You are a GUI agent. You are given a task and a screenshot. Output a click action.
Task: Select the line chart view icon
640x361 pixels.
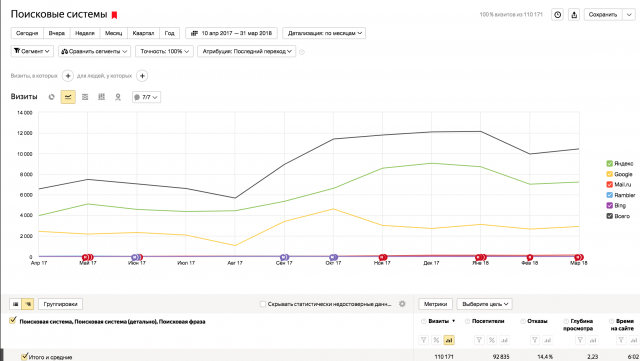[x=68, y=97]
